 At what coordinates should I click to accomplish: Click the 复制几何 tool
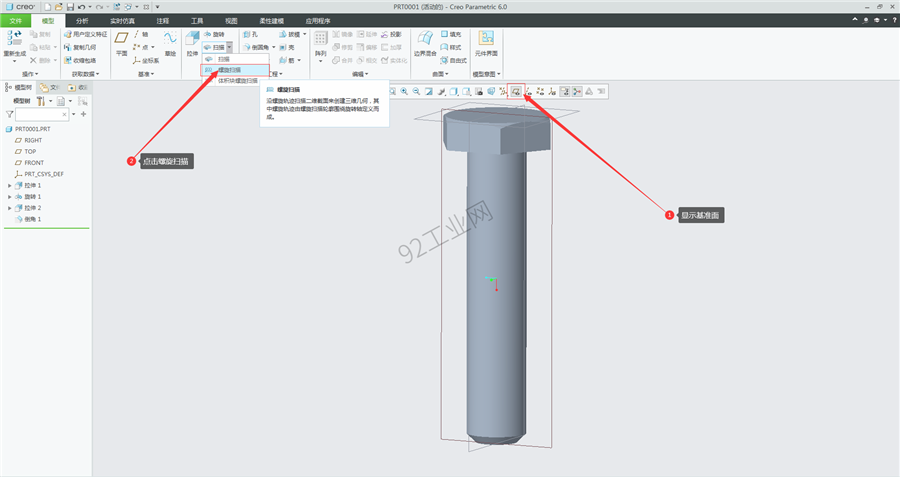pos(80,48)
